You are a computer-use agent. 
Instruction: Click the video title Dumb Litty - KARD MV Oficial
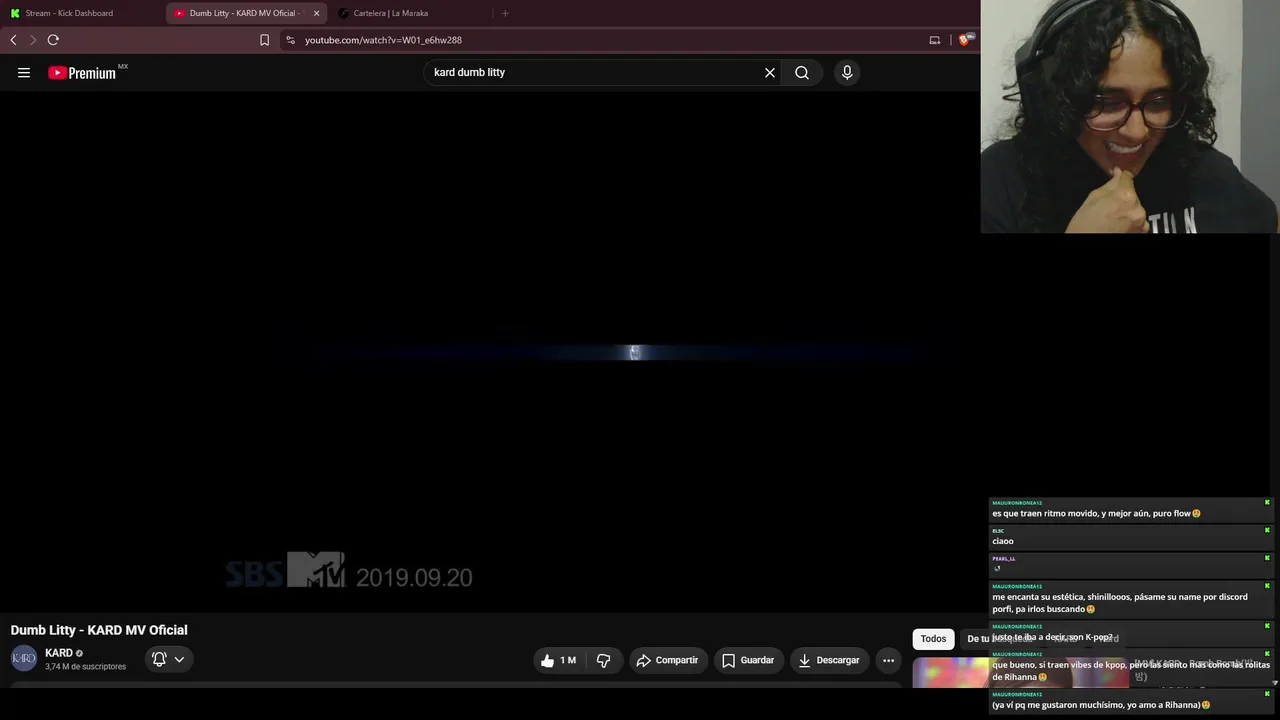99,630
